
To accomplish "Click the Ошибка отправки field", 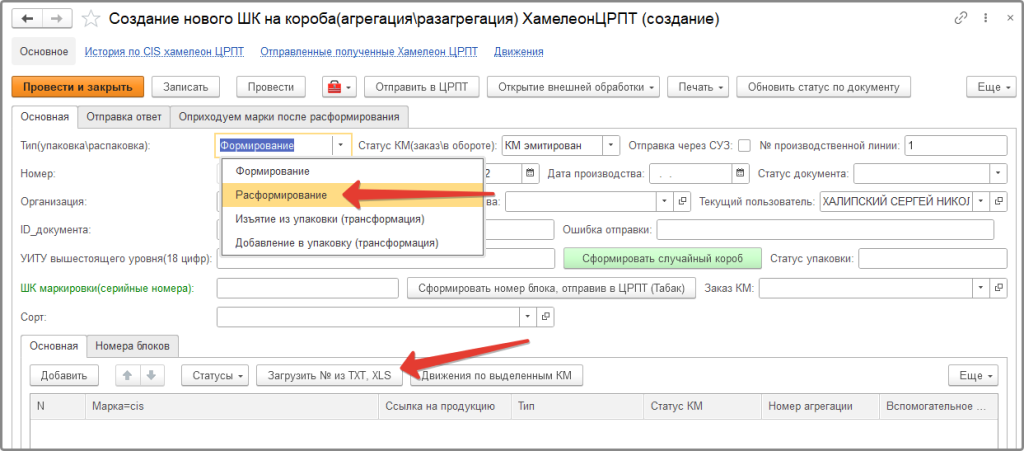I will [x=825, y=230].
